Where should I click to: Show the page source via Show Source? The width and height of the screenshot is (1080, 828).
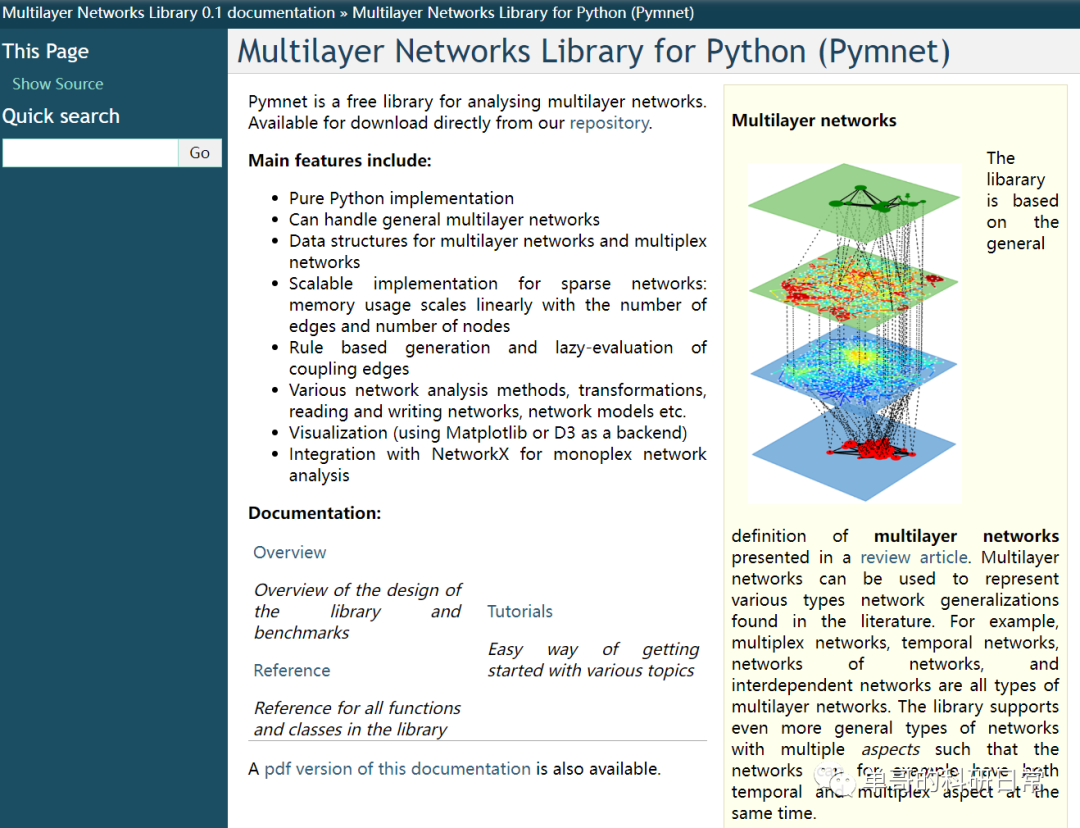(x=57, y=84)
